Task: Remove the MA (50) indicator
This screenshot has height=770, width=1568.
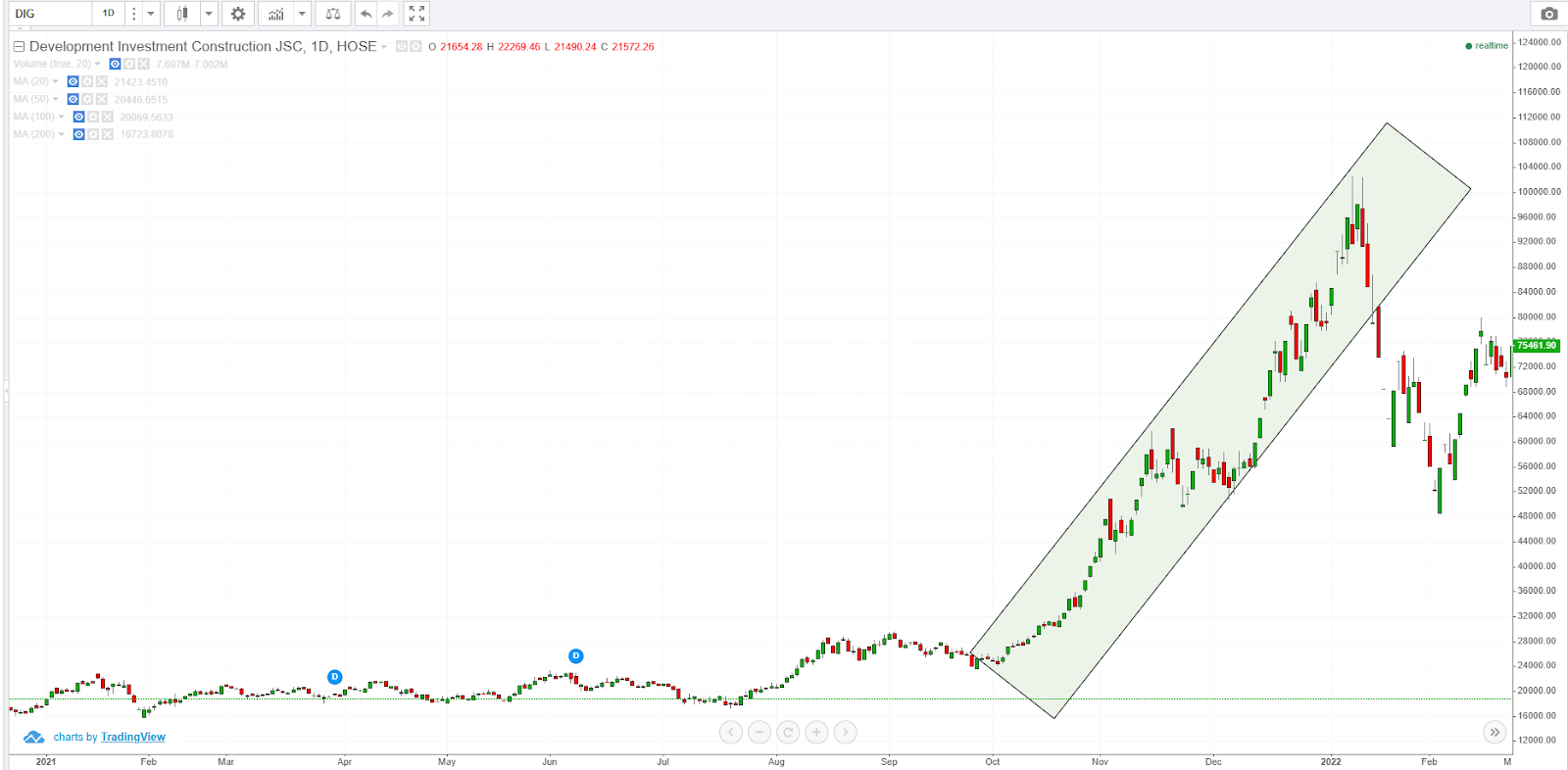Action: (101, 99)
